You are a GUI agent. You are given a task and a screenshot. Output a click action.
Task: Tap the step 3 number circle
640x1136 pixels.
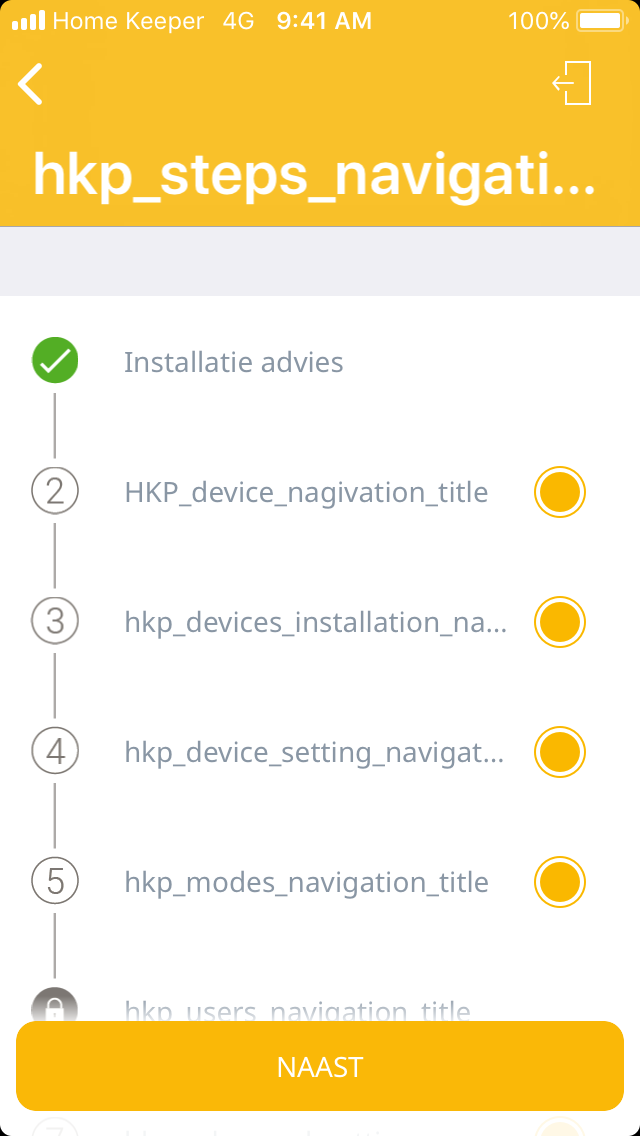coord(55,621)
